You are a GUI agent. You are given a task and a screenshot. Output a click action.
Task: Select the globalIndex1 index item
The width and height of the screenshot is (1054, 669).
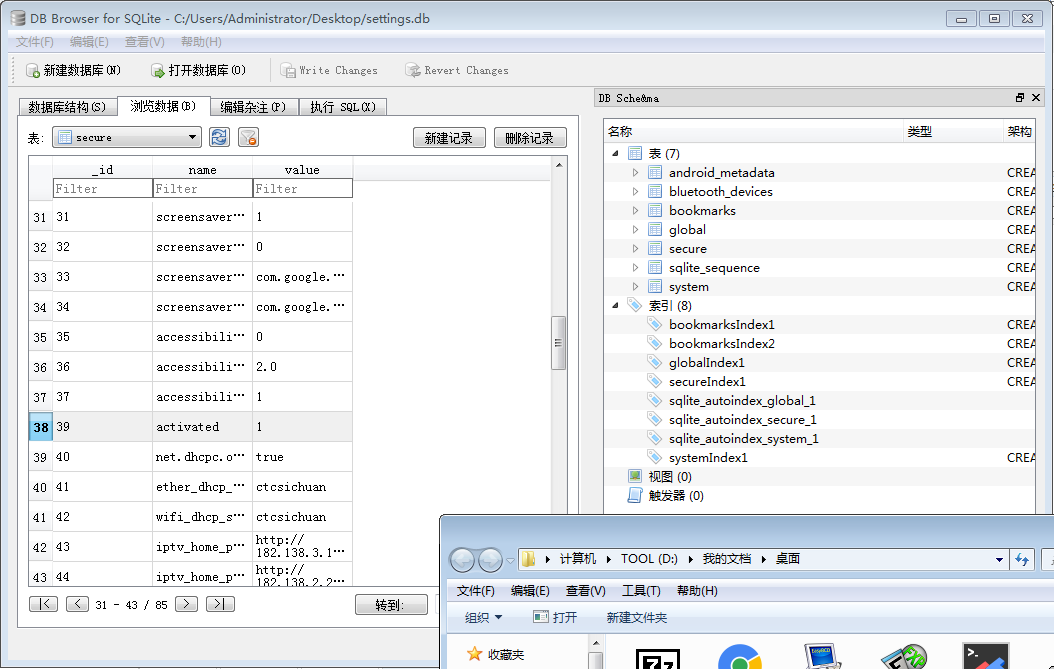[x=706, y=362]
